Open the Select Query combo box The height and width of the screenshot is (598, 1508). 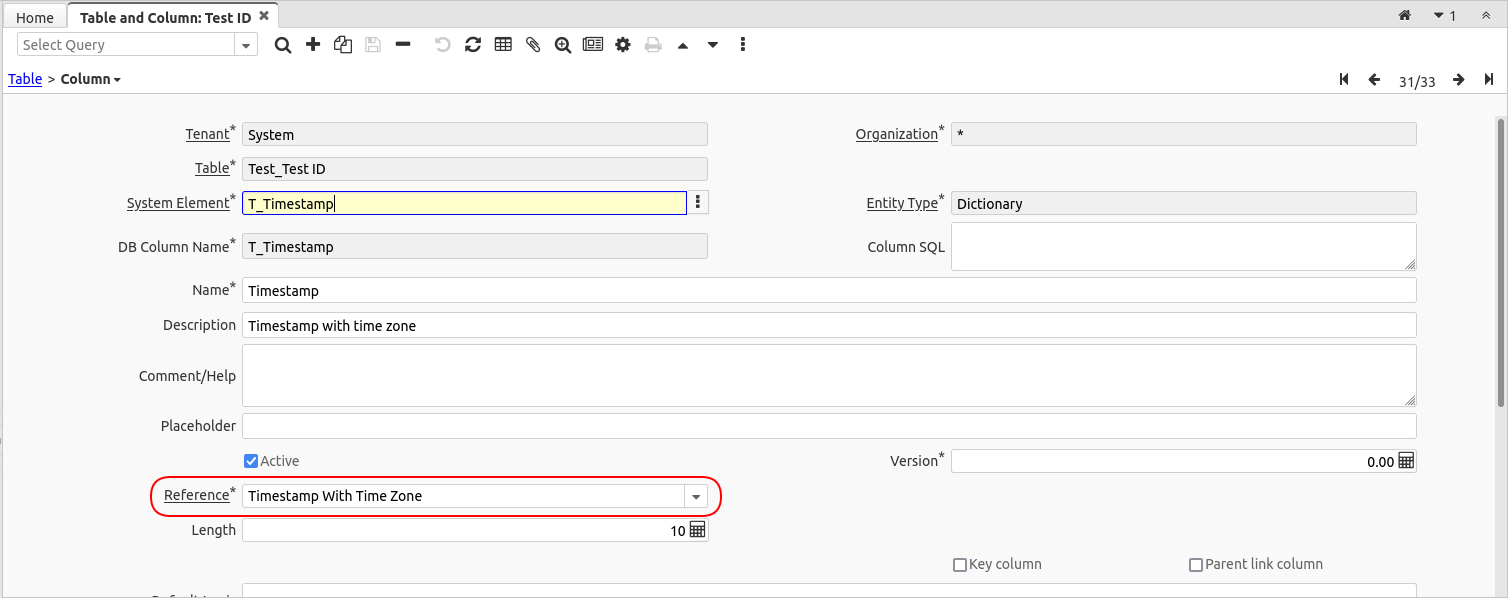pyautogui.click(x=246, y=45)
